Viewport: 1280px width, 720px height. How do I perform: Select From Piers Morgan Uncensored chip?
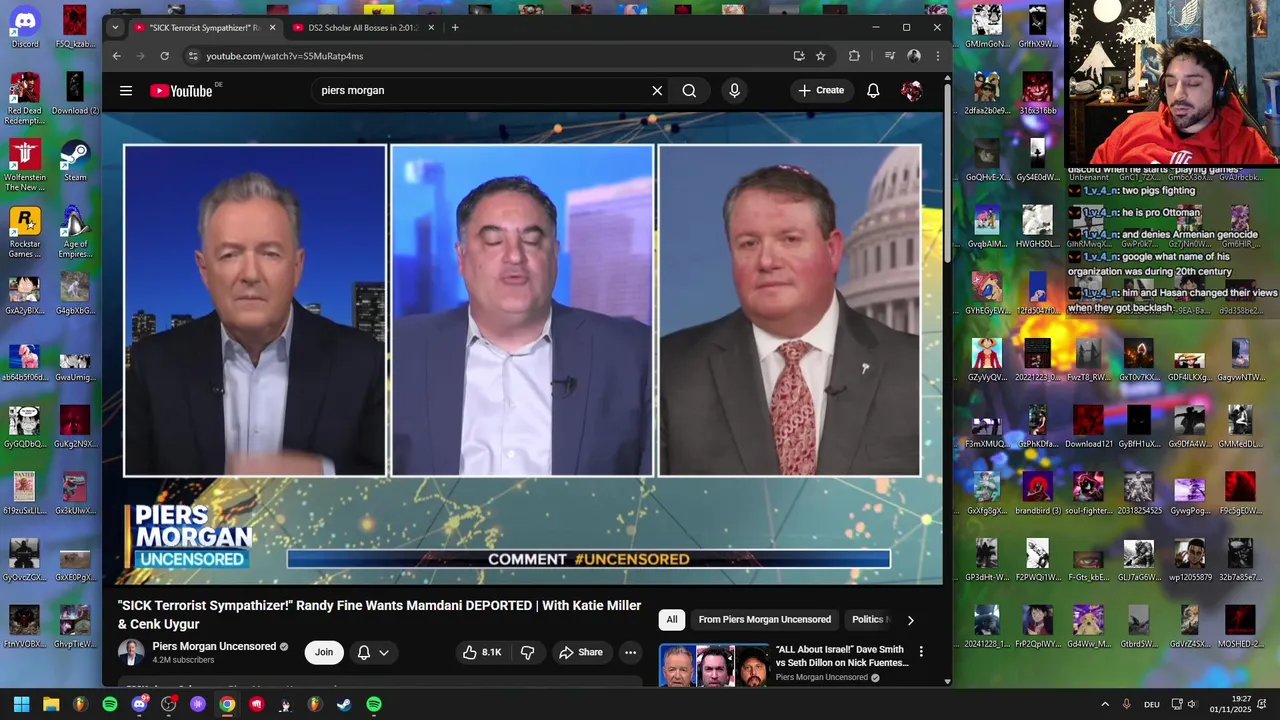click(x=765, y=620)
